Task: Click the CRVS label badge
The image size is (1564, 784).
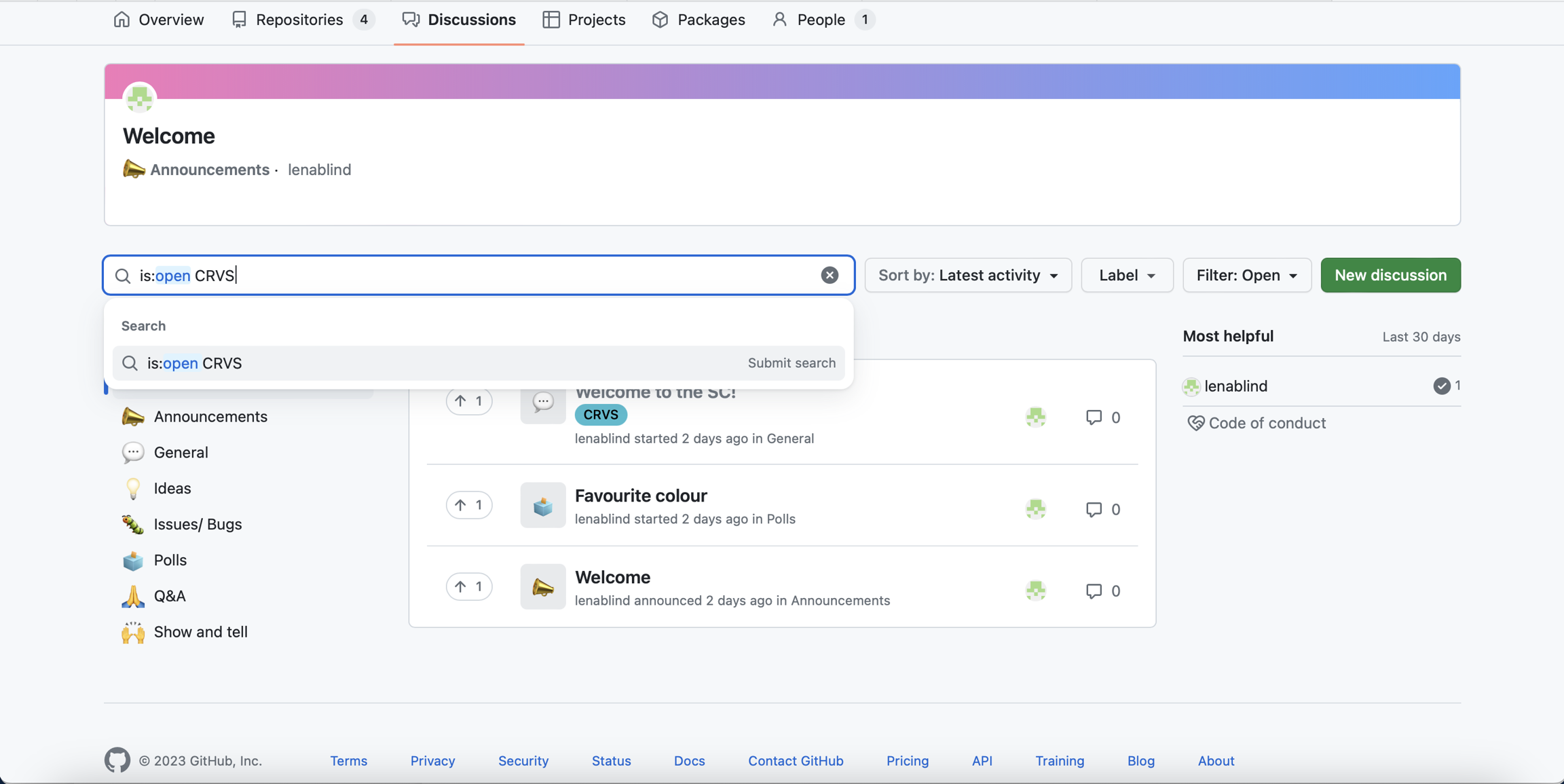Action: (600, 415)
